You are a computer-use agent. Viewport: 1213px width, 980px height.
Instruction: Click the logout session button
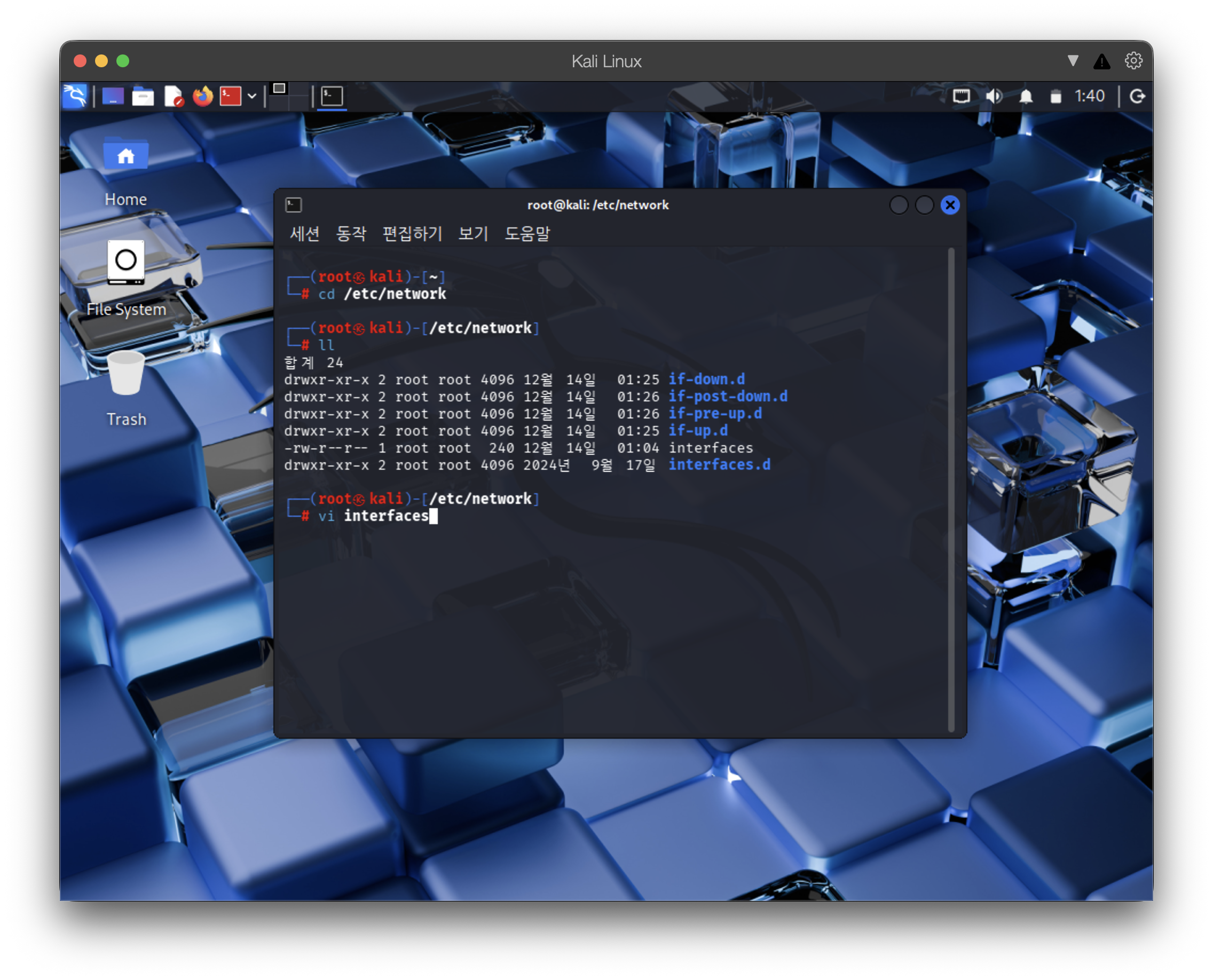point(1137,97)
